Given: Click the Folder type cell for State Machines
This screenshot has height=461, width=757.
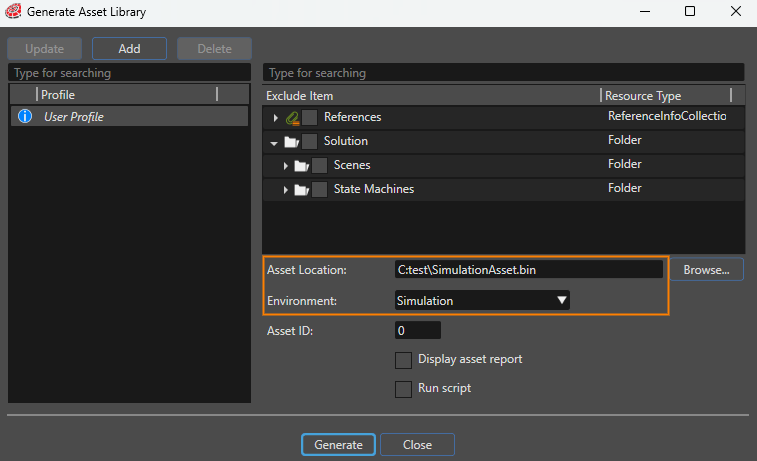Looking at the screenshot, I should coord(625,188).
